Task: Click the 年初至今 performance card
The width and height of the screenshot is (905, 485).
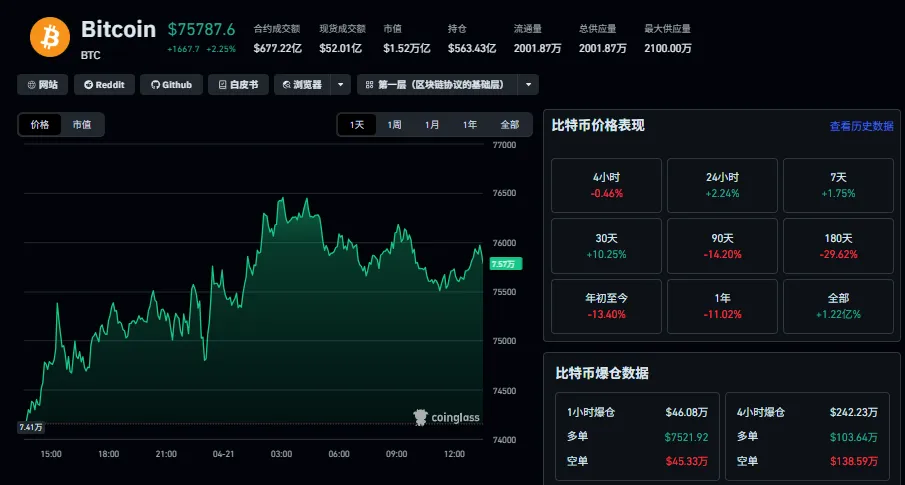Action: pyautogui.click(x=607, y=306)
